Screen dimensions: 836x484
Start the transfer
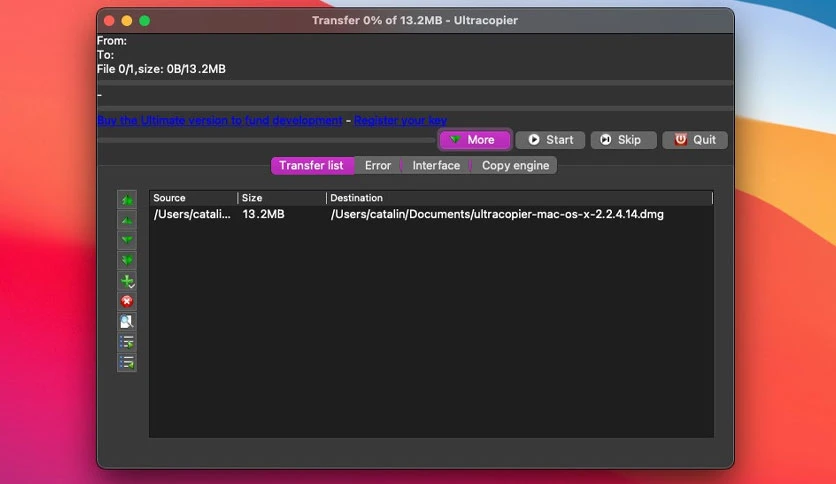[550, 140]
